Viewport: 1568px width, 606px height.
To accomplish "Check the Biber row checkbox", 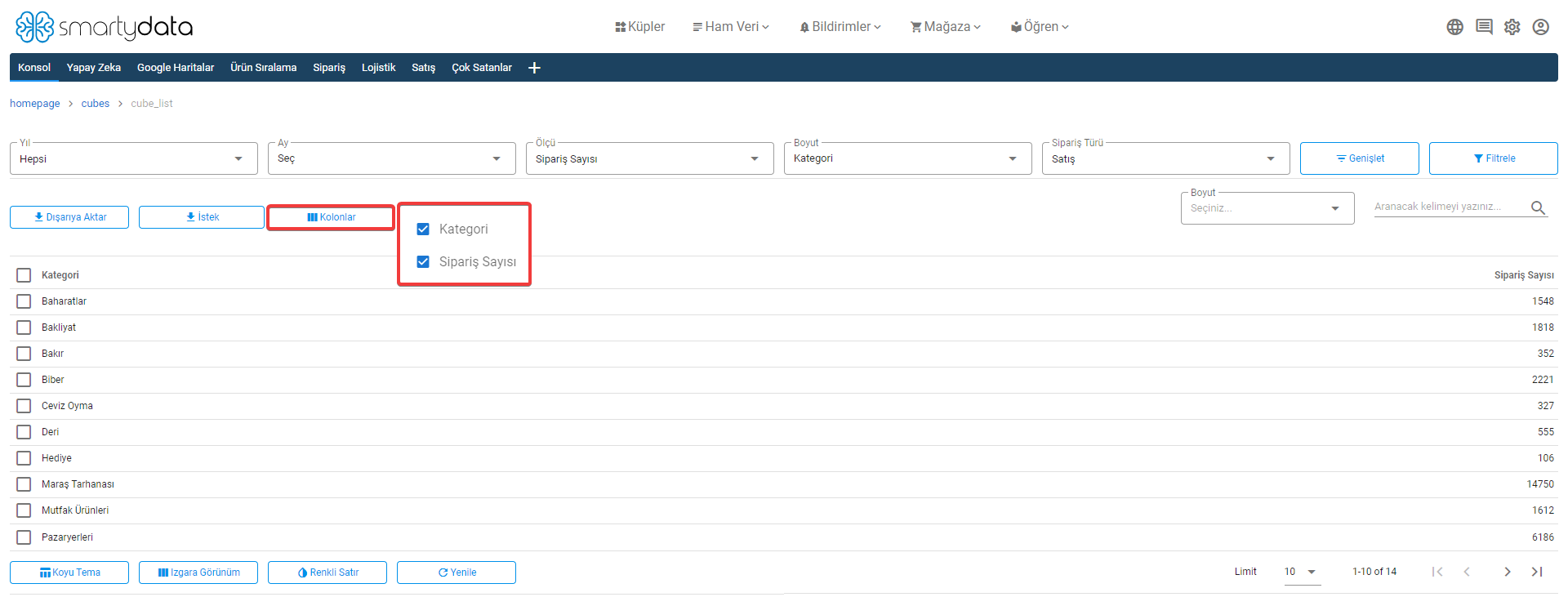I will point(24,380).
